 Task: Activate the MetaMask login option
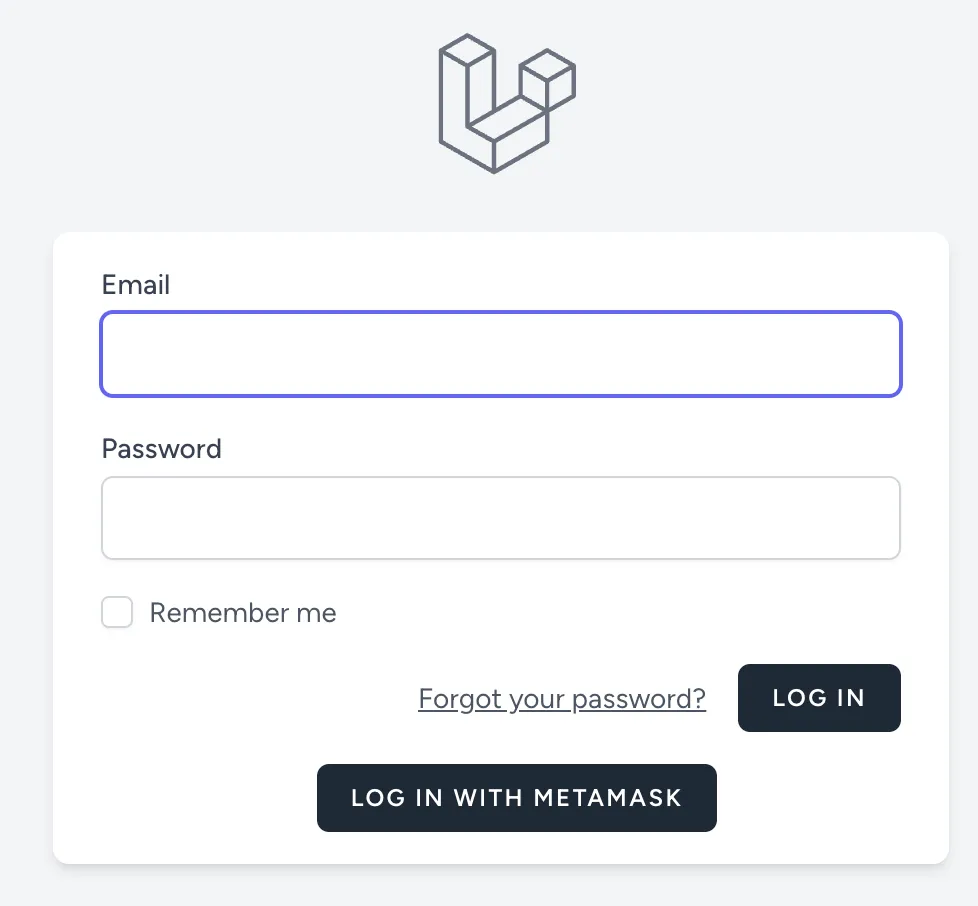tap(516, 797)
